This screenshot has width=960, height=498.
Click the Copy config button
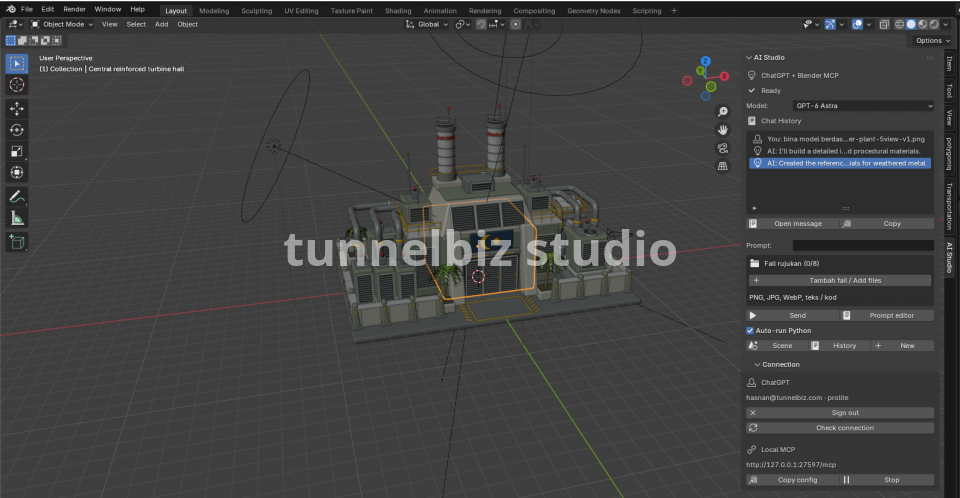tap(792, 480)
